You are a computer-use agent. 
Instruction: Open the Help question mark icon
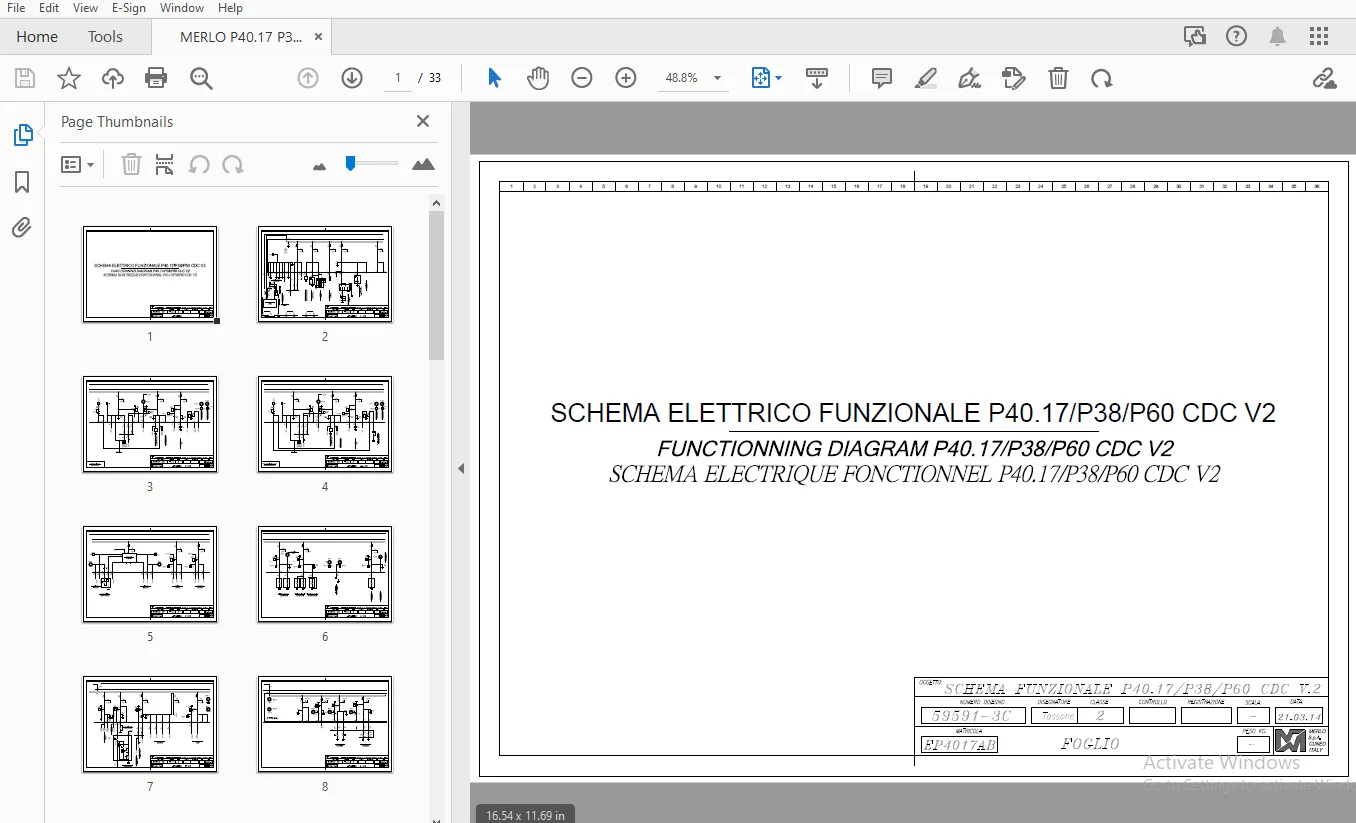coord(1236,37)
